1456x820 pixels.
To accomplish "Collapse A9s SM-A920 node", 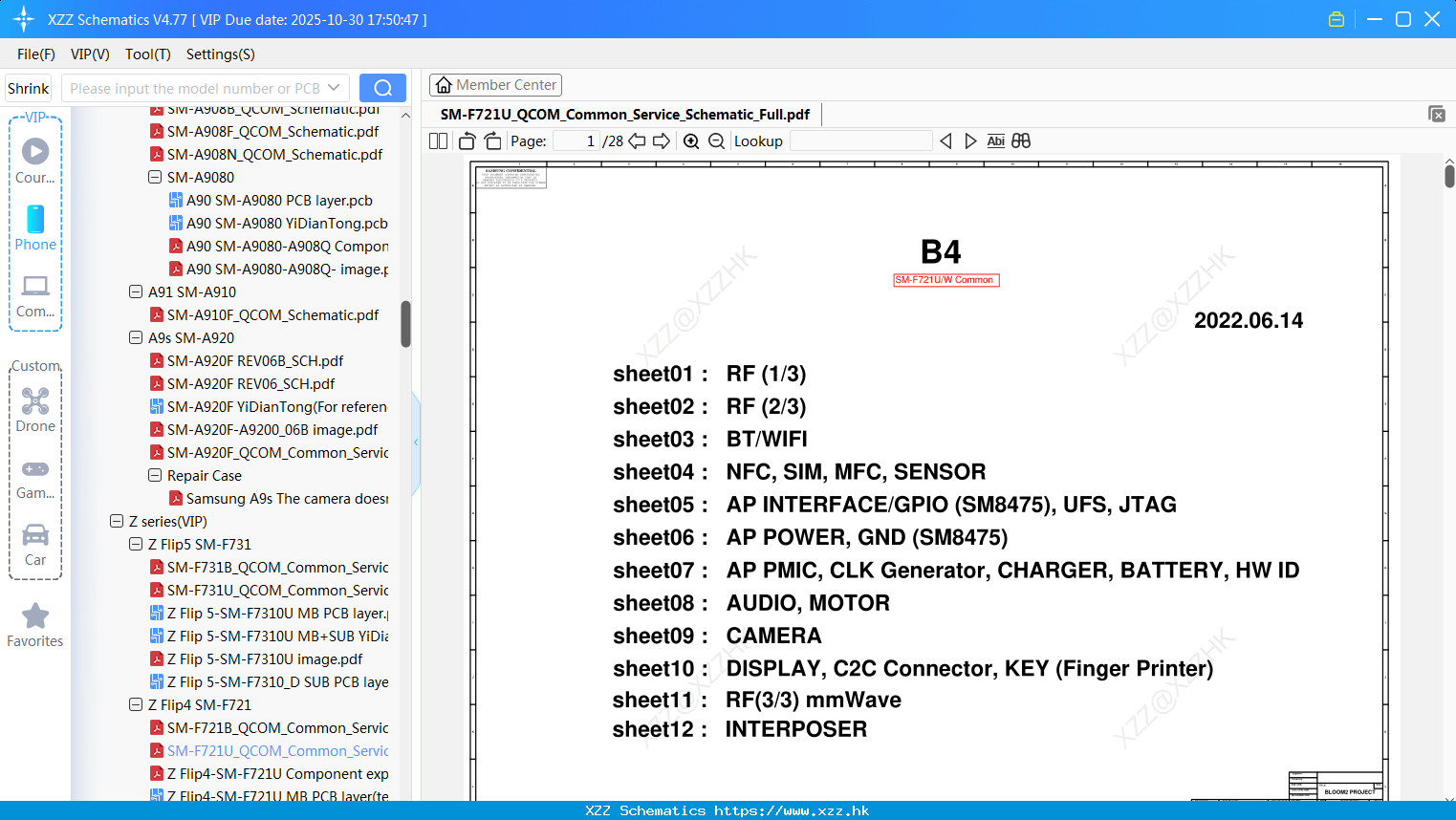I will (136, 337).
